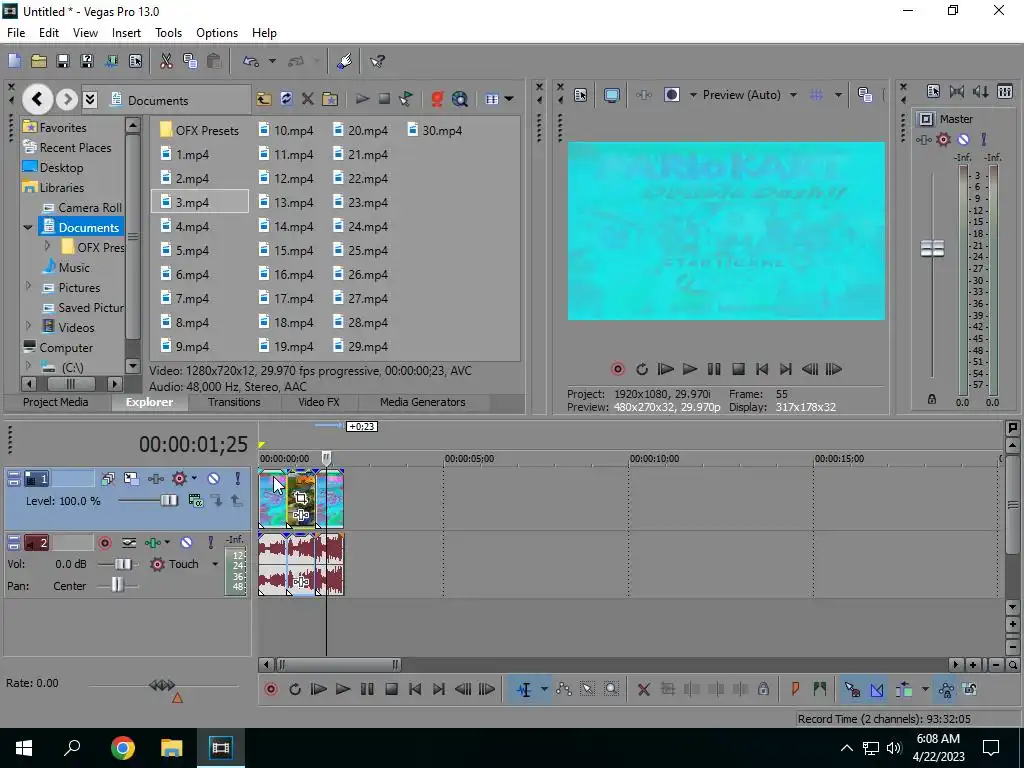Solo audio track 2

tap(210, 543)
